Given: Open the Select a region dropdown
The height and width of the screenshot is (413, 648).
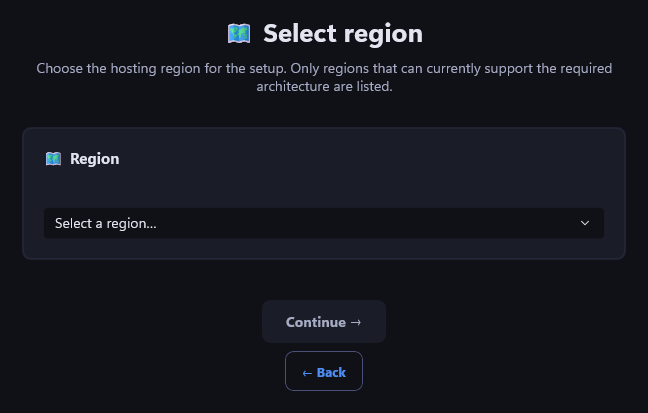Looking at the screenshot, I should 324,223.
